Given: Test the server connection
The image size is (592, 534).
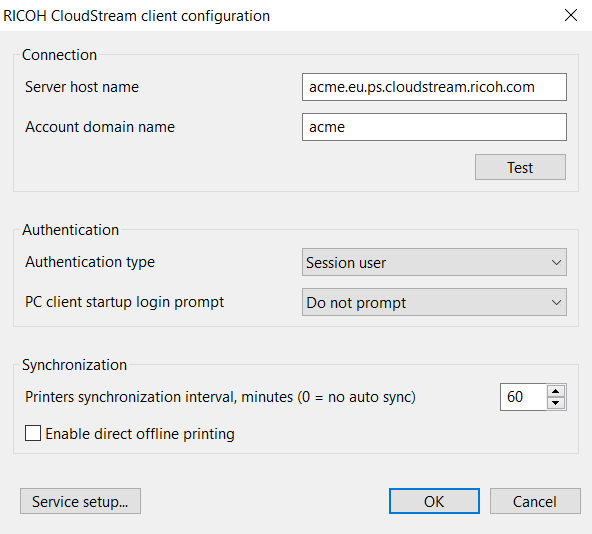Looking at the screenshot, I should pyautogui.click(x=520, y=167).
